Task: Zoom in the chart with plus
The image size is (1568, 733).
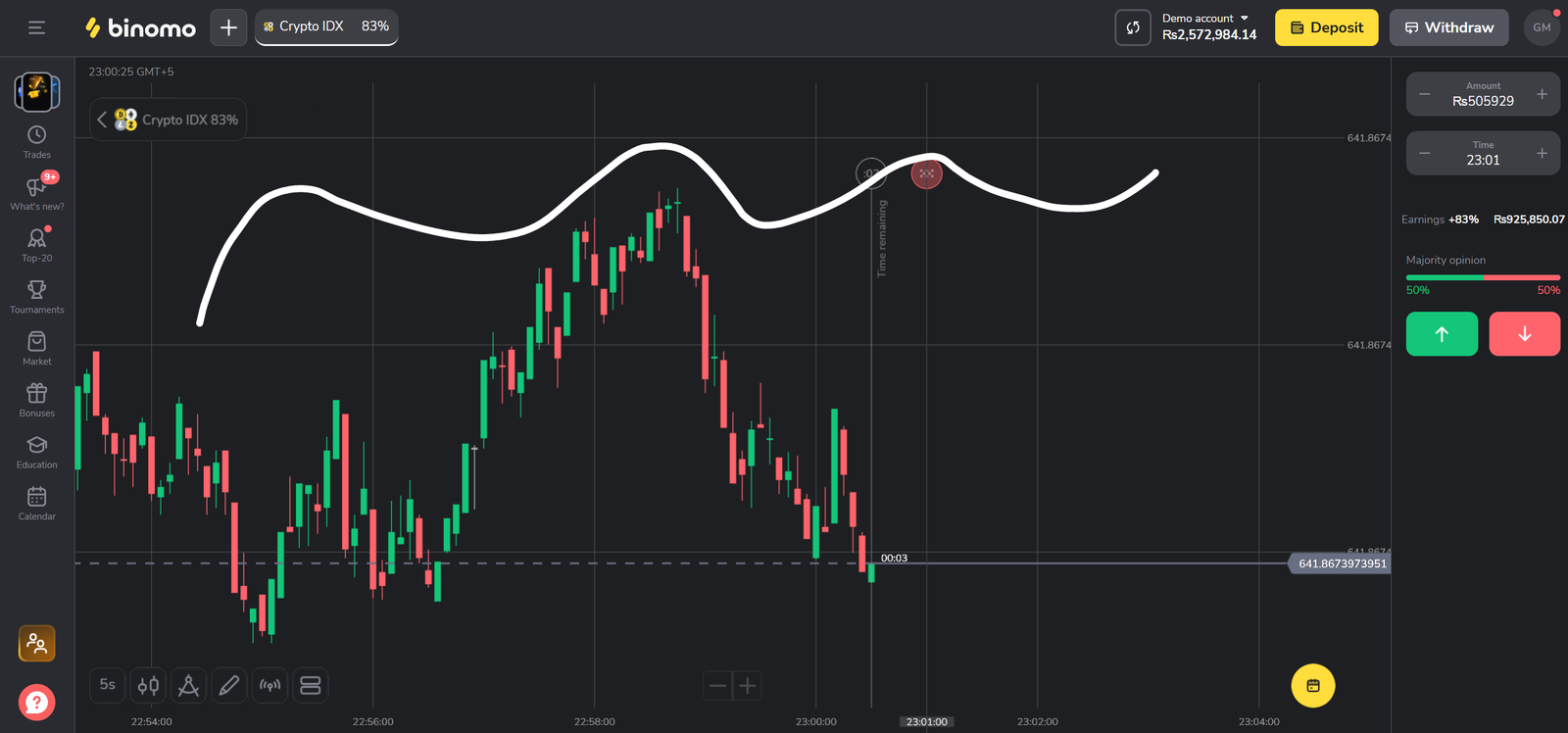Action: (748, 686)
